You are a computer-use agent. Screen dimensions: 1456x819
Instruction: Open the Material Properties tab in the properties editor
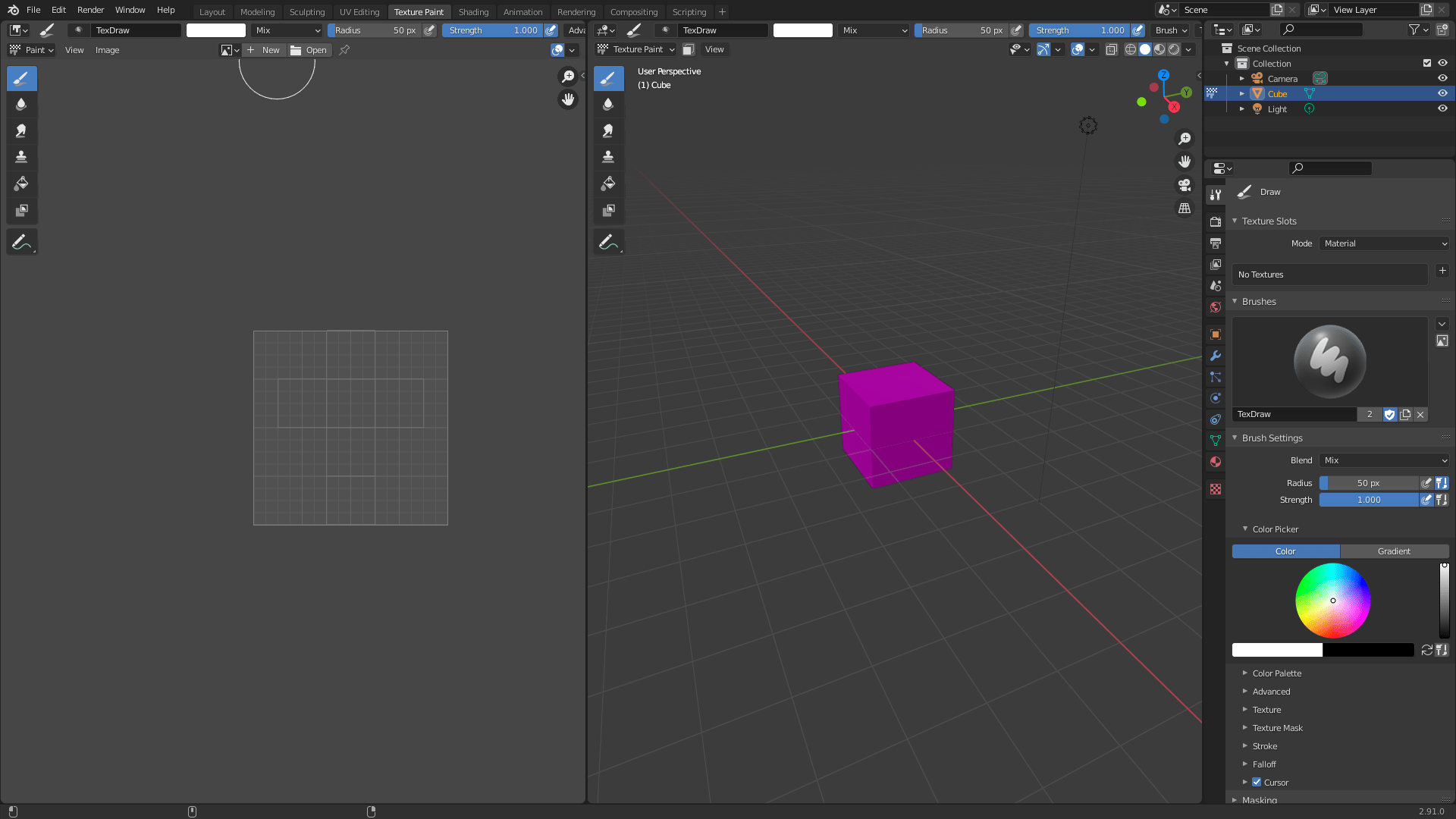1216,462
